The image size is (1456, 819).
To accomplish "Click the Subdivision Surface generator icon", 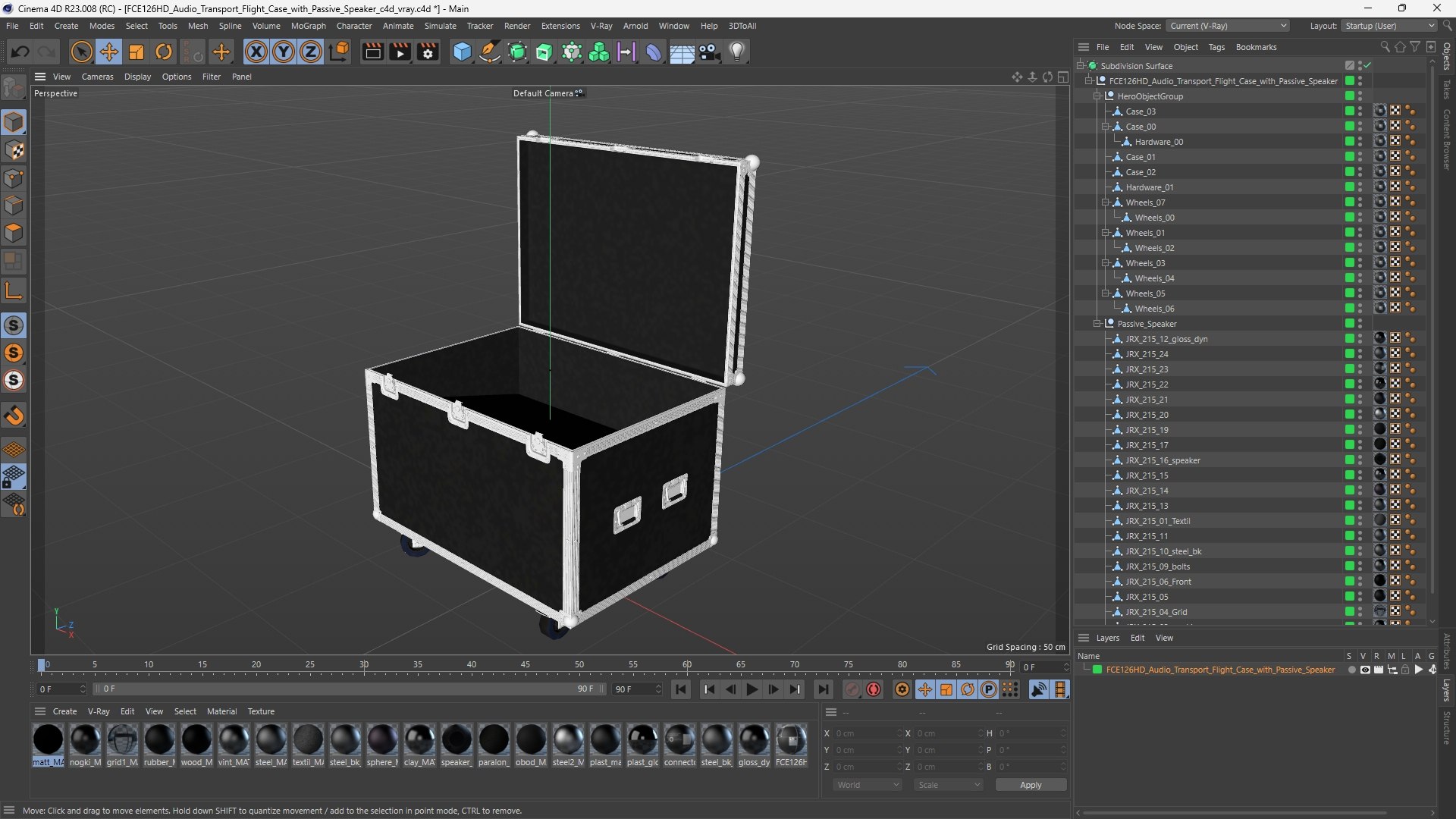I will coord(517,52).
